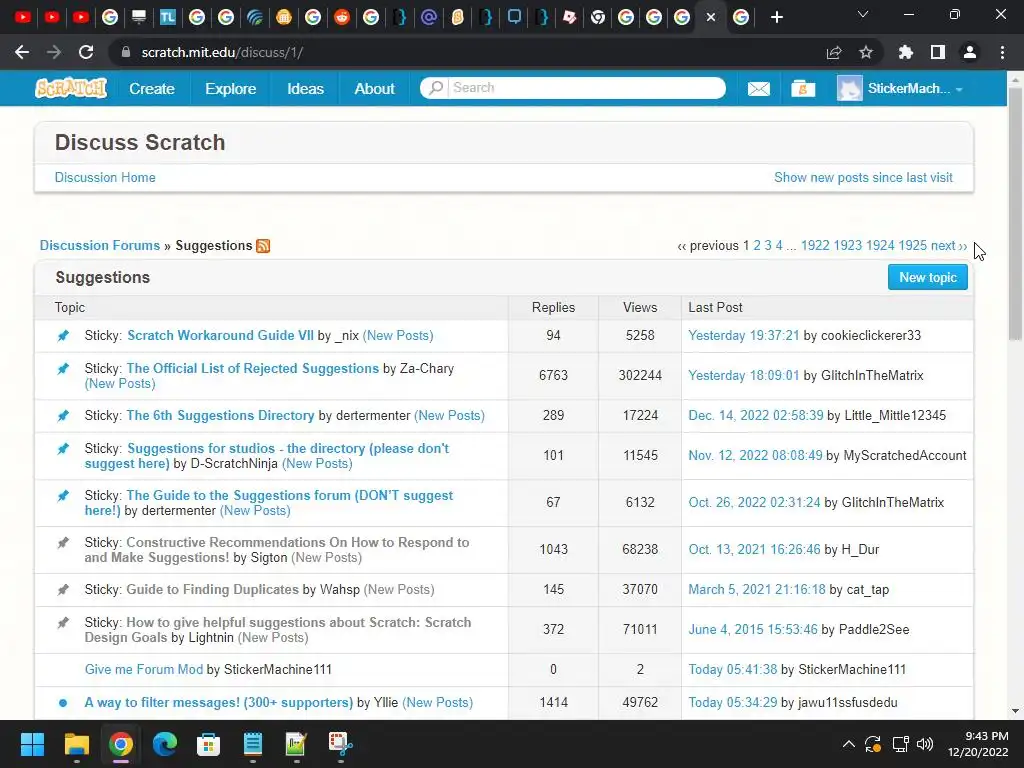Click the 302244 views cell
The width and height of the screenshot is (1024, 768).
click(640, 376)
